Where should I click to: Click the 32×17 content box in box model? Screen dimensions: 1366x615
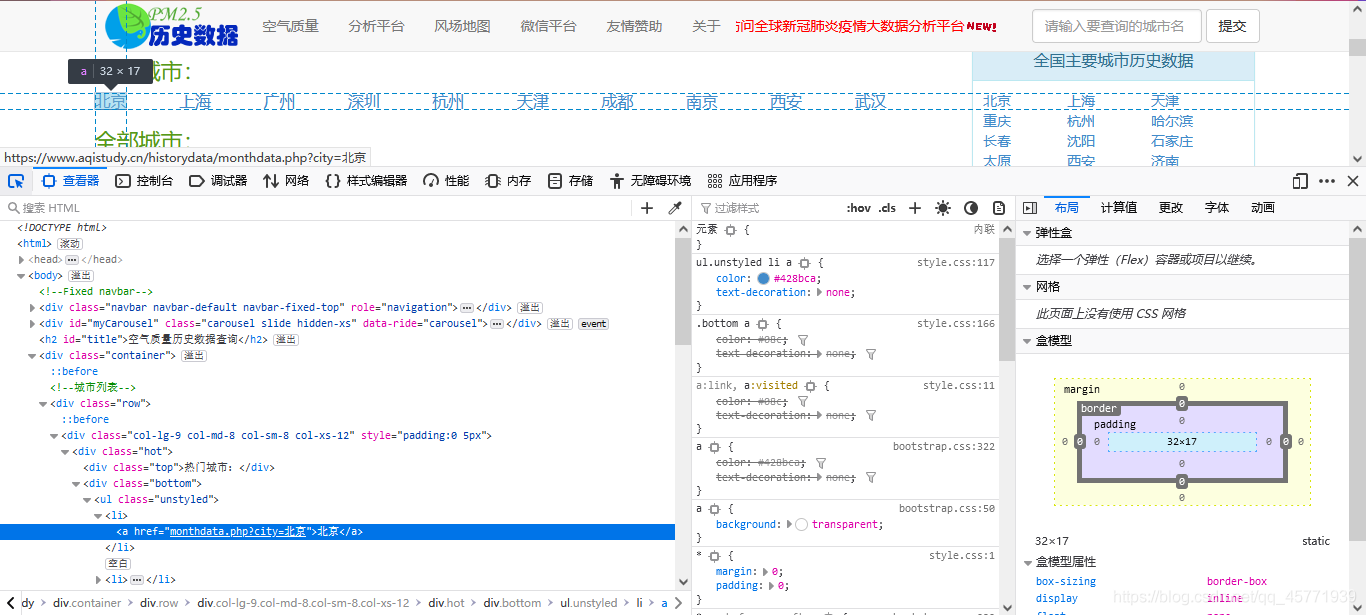coord(1182,441)
